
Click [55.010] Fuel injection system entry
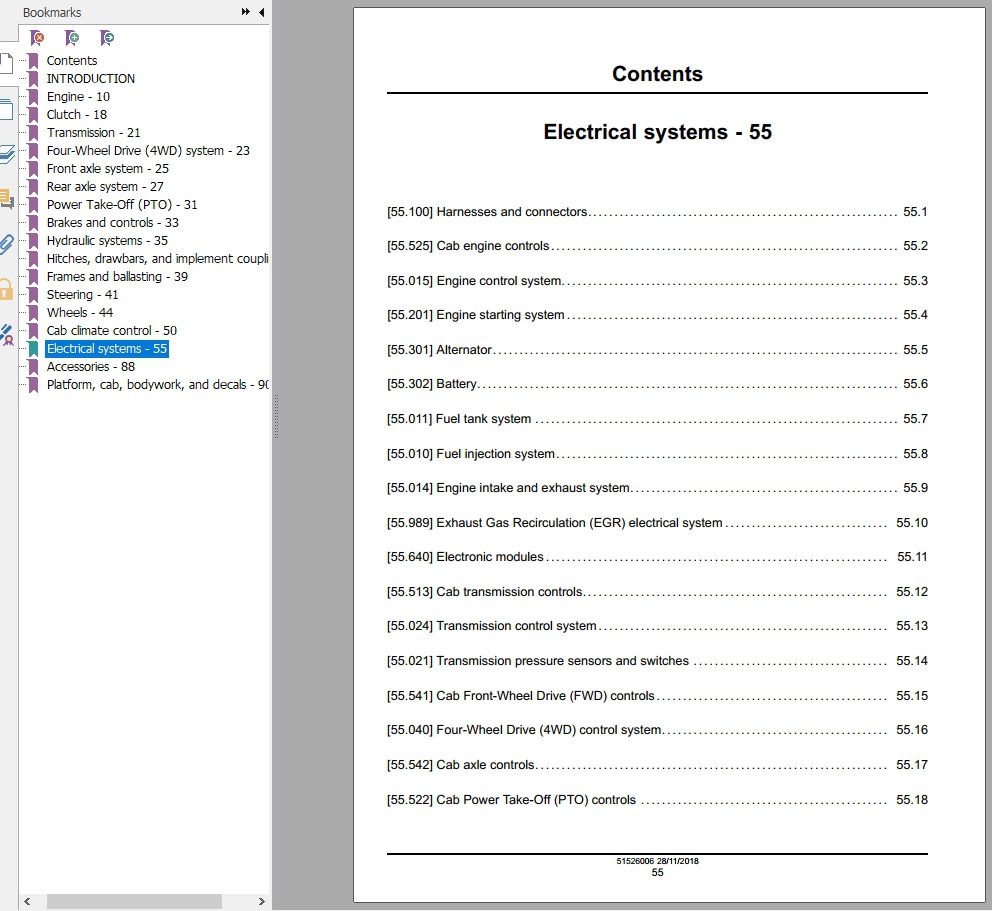pyautogui.click(x=657, y=454)
